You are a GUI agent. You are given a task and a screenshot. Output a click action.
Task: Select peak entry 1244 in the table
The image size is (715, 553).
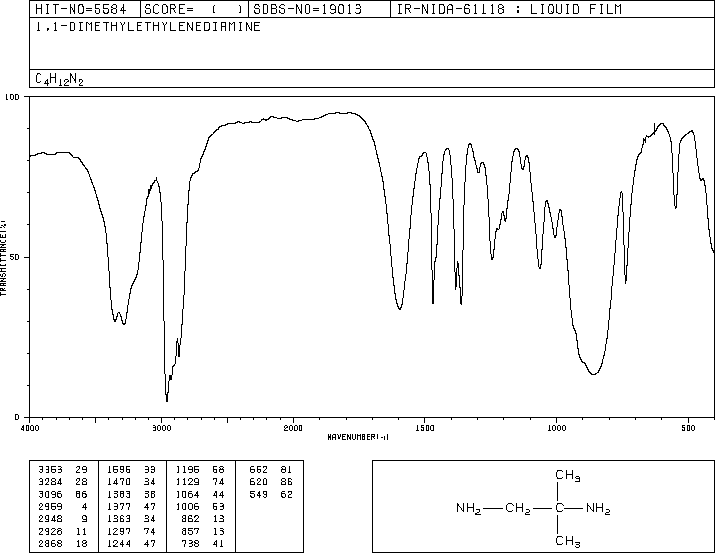point(131,543)
